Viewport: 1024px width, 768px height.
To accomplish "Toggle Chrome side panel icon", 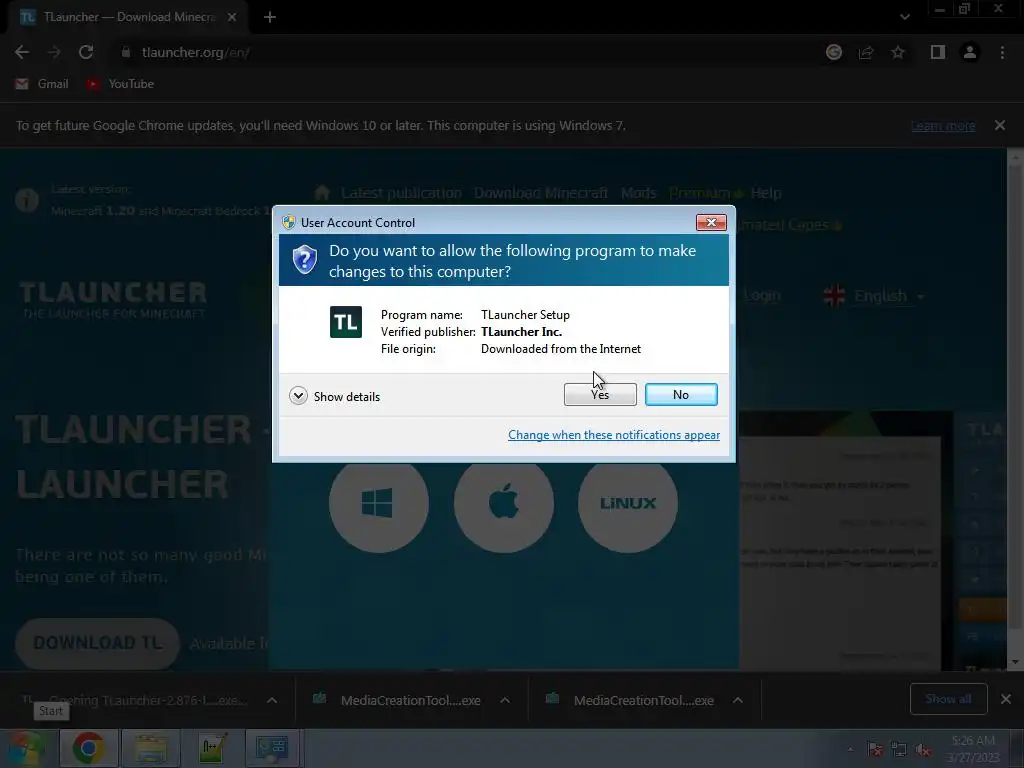I will coord(938,52).
